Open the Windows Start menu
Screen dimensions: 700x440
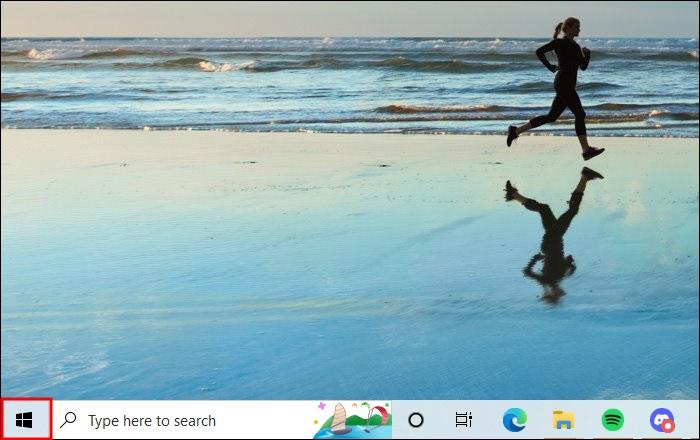coord(24,420)
